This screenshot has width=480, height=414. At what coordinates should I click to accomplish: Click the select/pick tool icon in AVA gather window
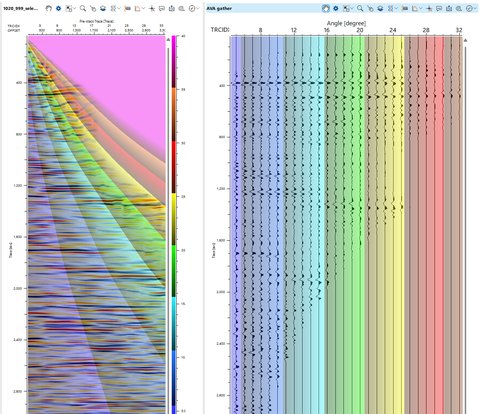coord(346,9)
